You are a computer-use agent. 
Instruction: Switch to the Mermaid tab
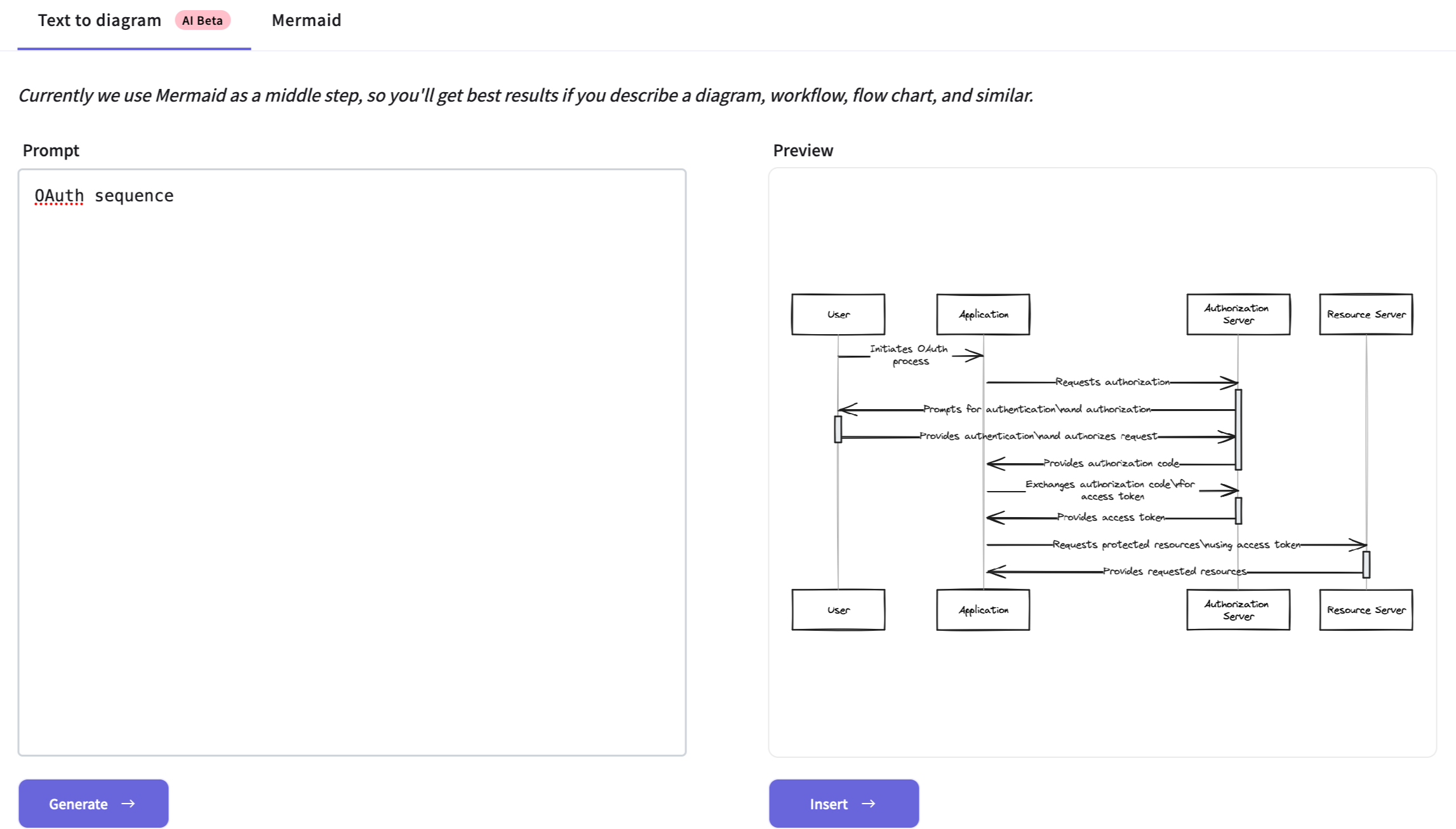(306, 20)
